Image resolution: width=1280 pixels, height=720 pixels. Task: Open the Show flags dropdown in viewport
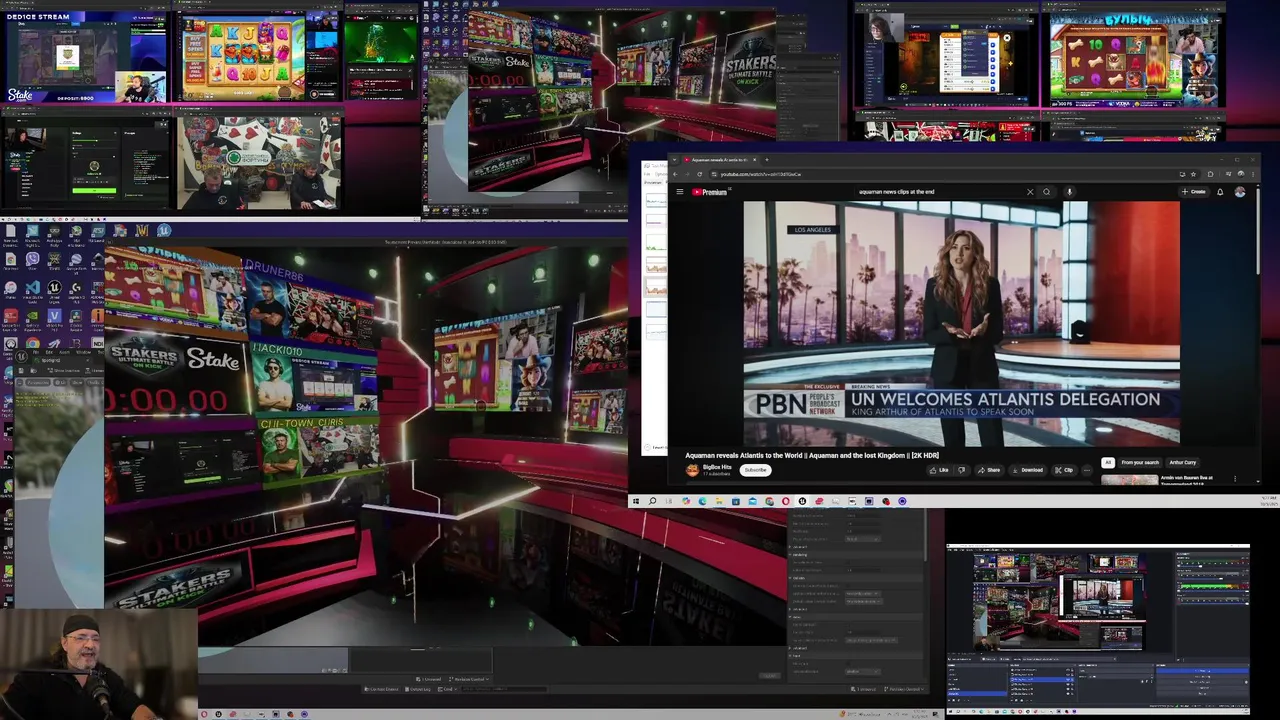tap(77, 383)
